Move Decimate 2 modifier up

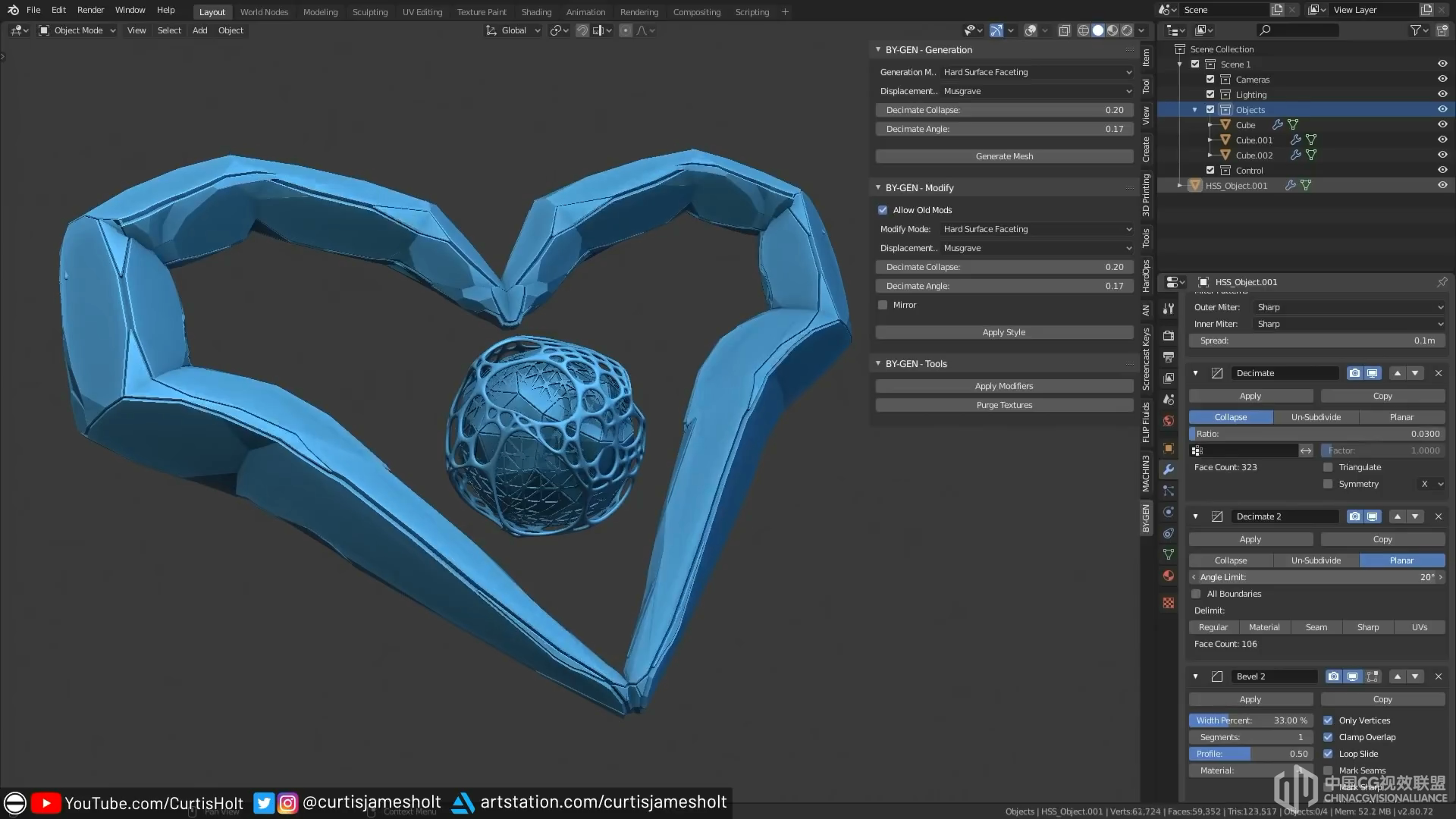pos(1398,516)
